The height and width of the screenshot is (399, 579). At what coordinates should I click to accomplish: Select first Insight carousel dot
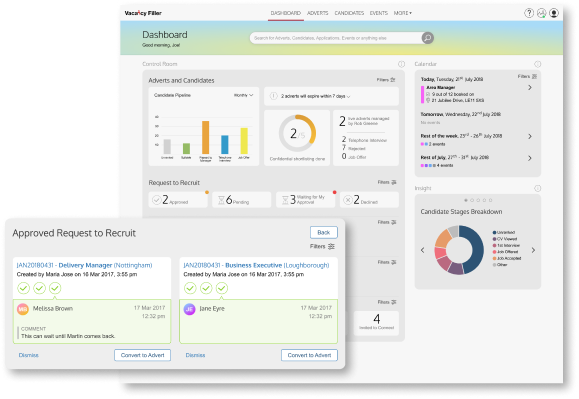tap(466, 200)
